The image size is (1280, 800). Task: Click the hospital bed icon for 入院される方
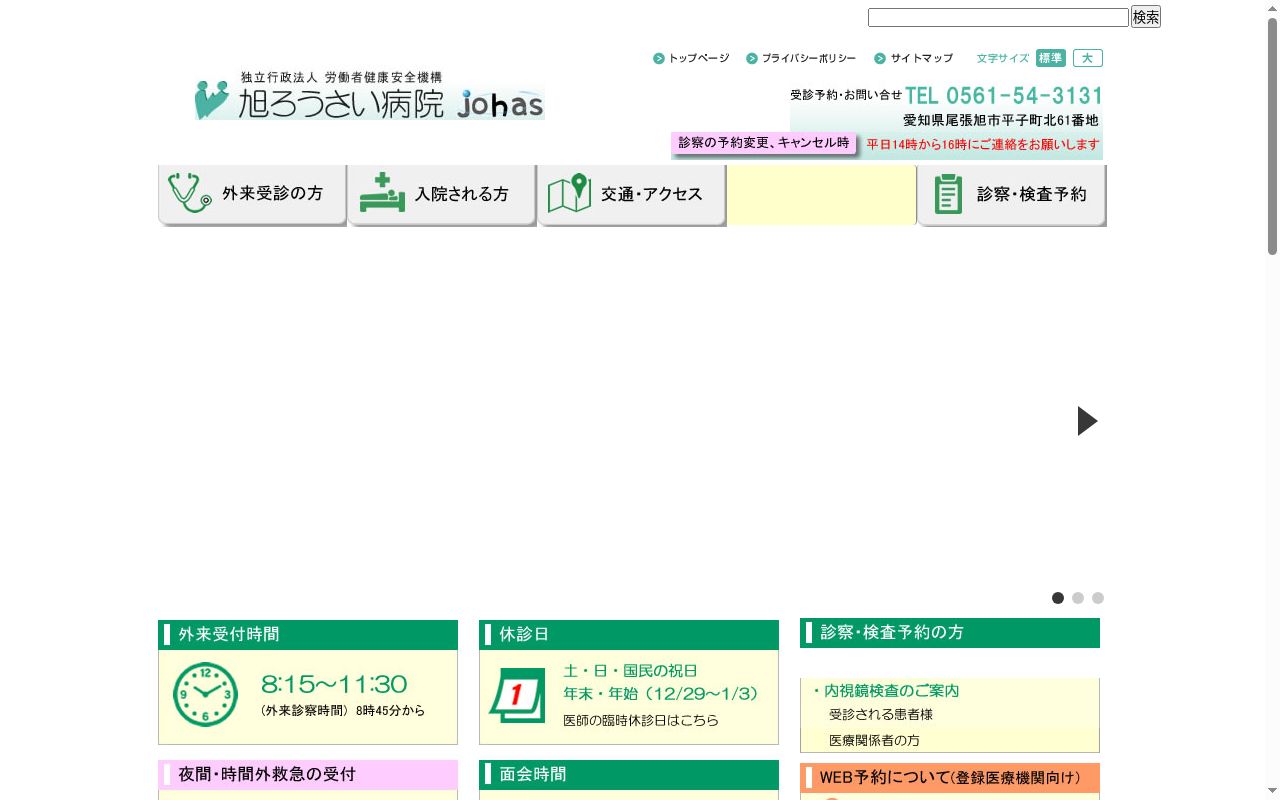382,193
